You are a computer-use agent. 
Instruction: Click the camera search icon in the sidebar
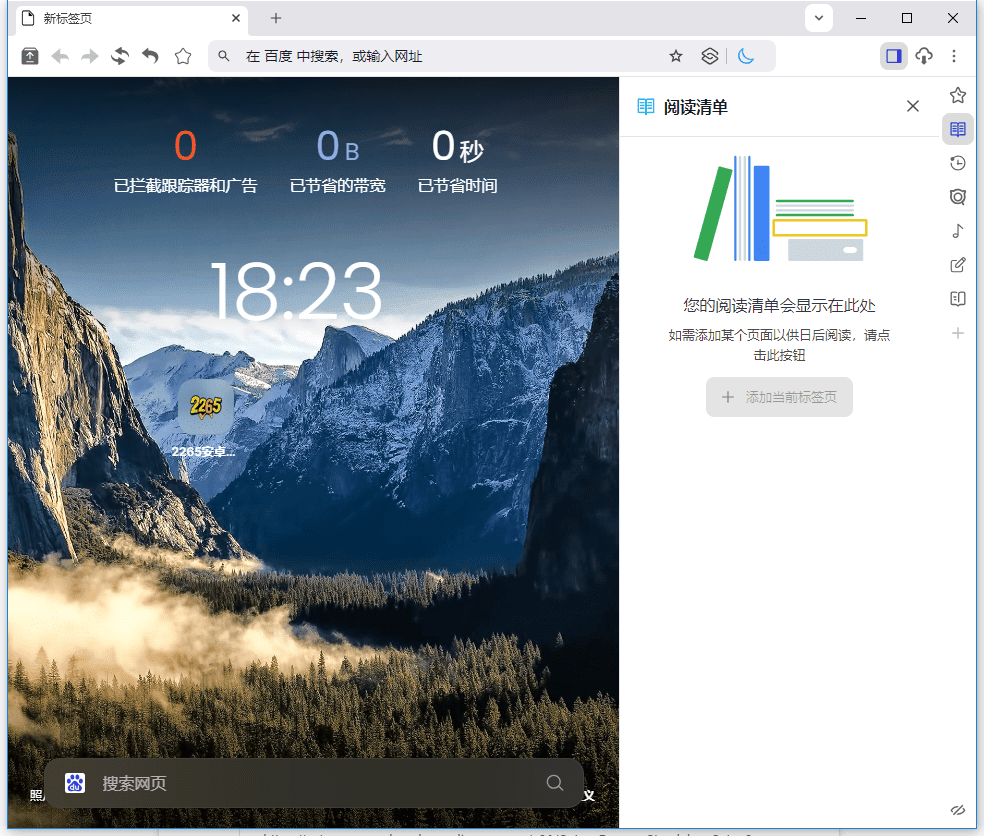pos(957,197)
